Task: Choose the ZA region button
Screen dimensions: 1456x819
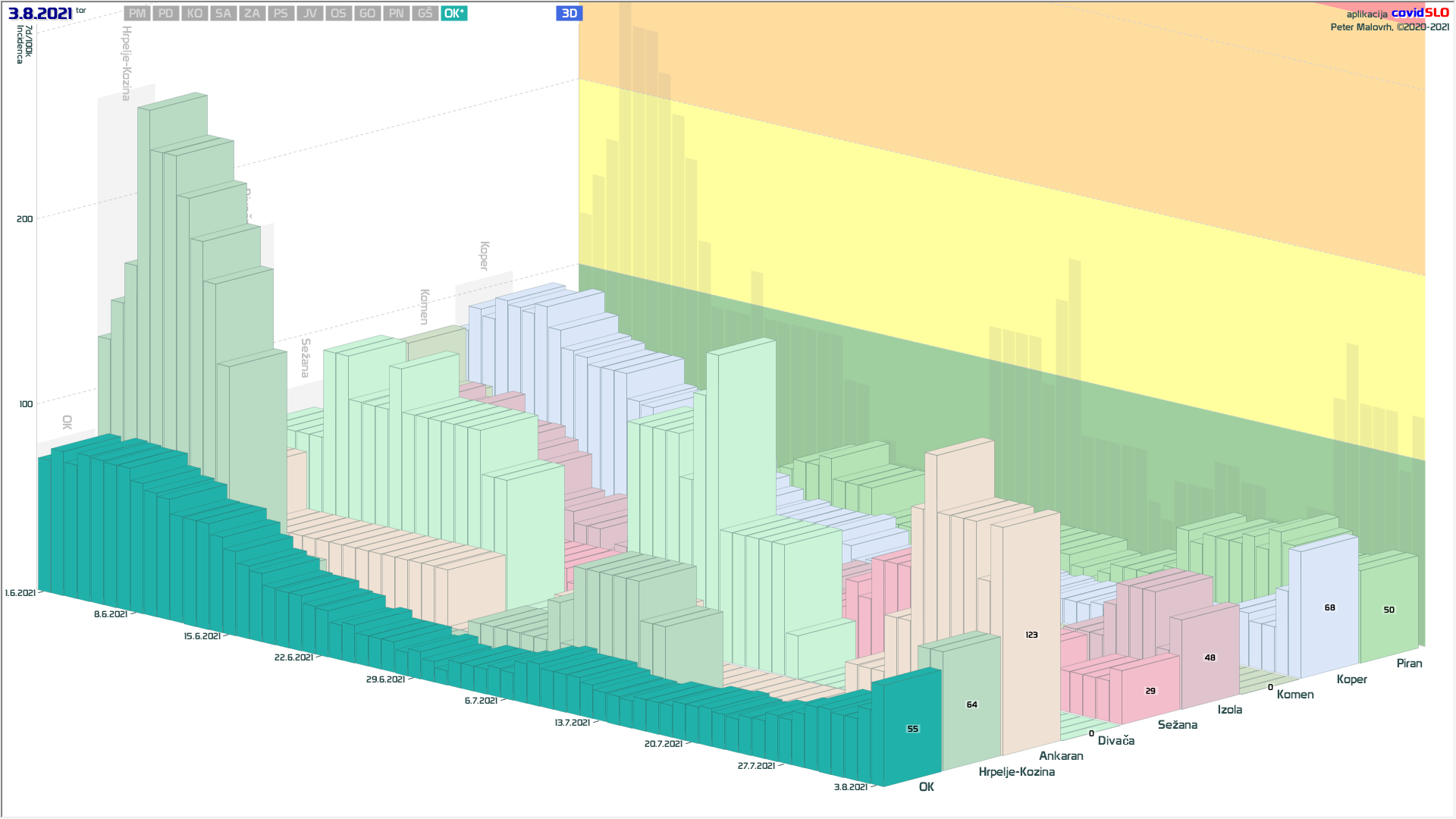Action: click(x=252, y=14)
